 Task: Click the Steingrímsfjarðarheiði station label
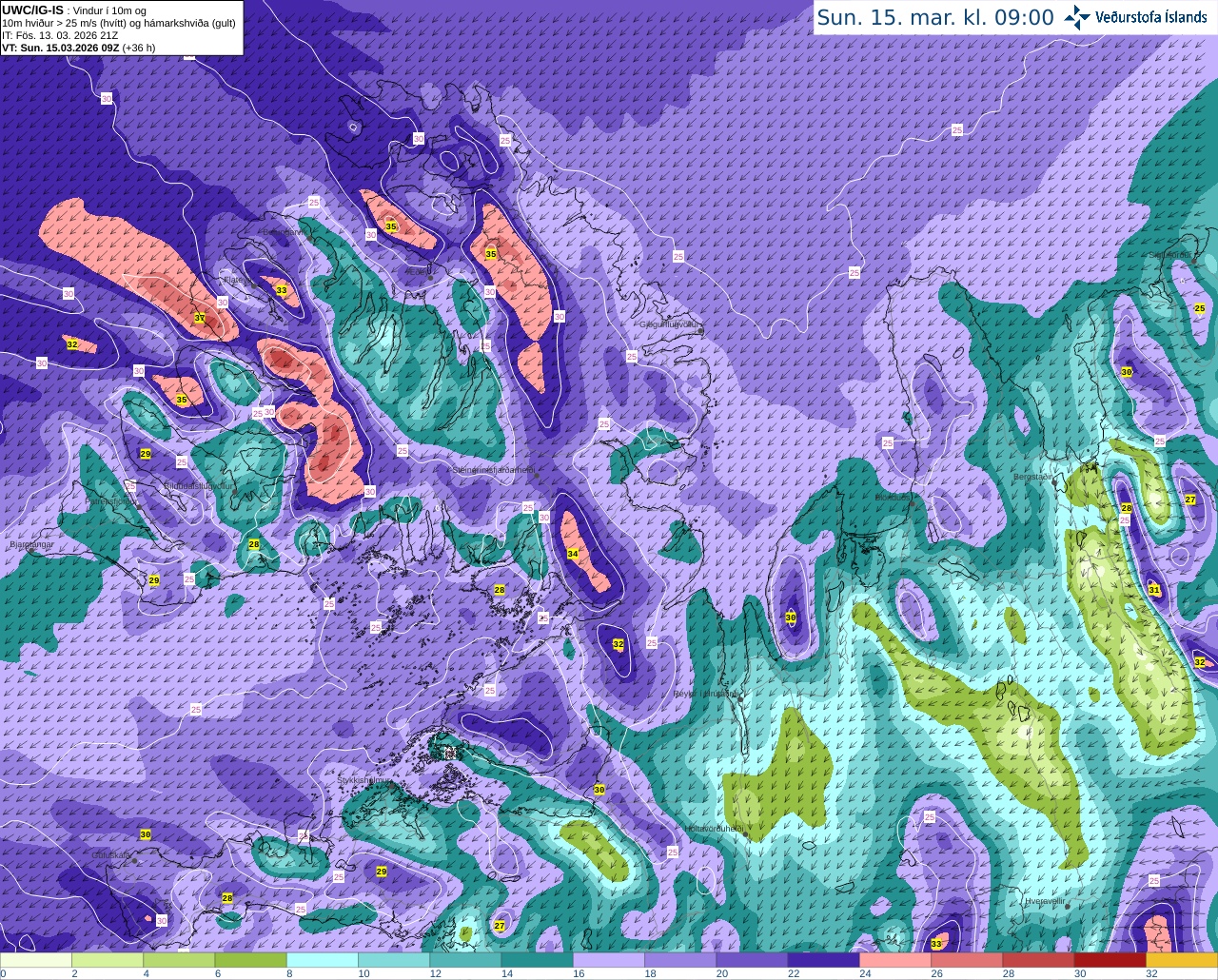coord(492,470)
